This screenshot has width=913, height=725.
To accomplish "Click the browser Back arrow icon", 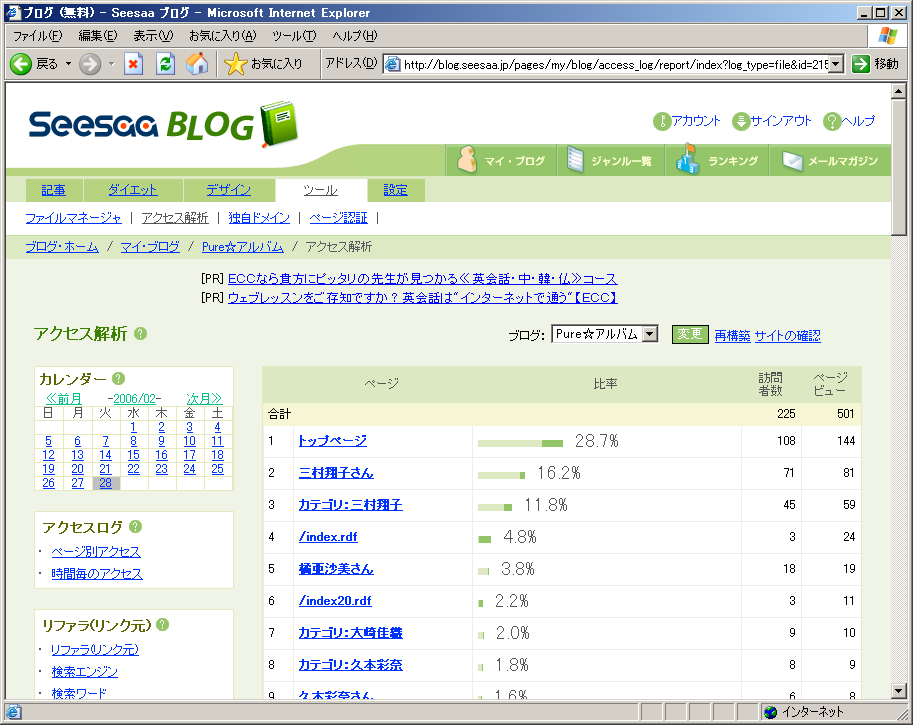I will point(21,63).
